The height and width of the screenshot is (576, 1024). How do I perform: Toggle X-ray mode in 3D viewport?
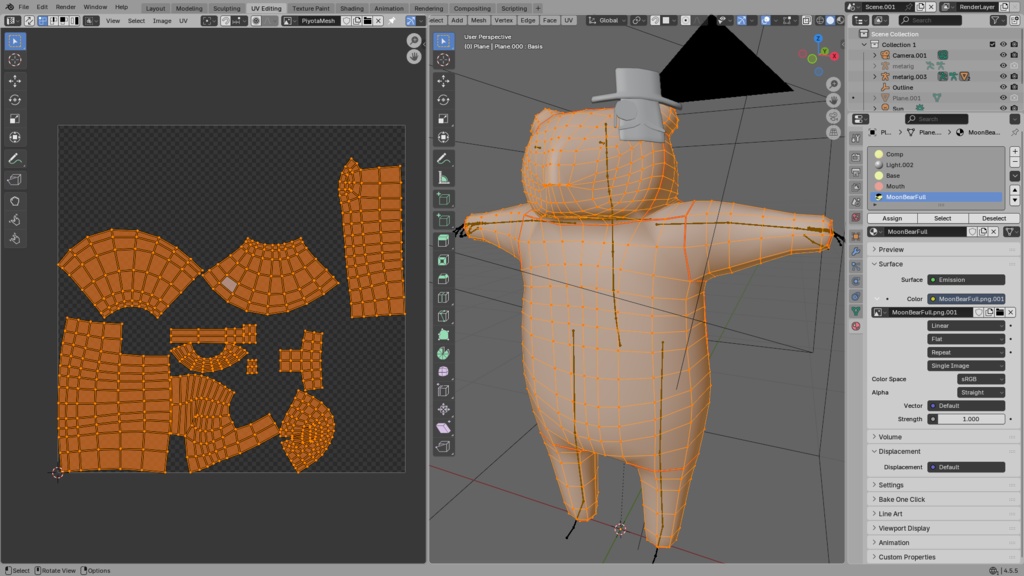tap(807, 21)
